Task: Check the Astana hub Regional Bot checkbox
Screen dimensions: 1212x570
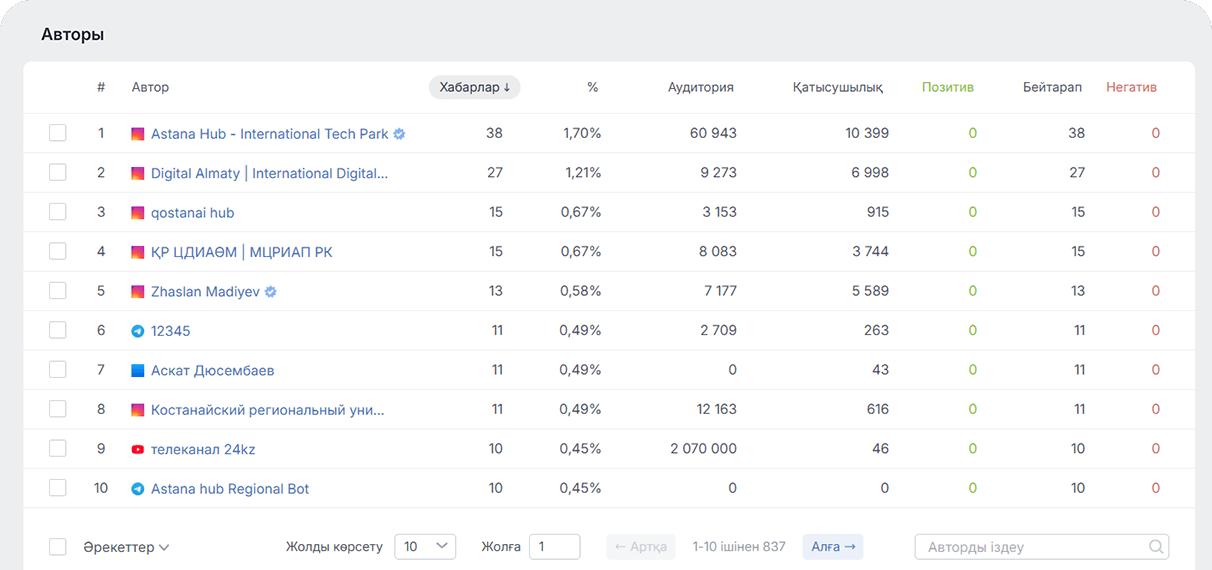Action: [x=58, y=488]
